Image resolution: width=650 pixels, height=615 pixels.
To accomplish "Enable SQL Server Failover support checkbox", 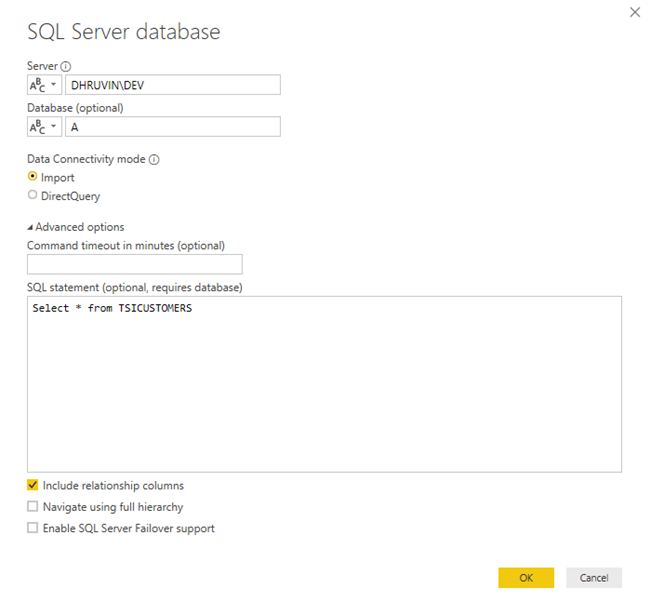I will pyautogui.click(x=33, y=528).
